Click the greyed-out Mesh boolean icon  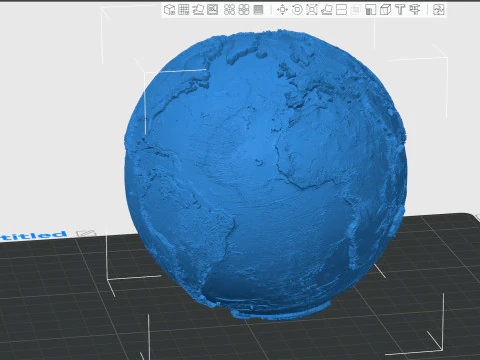[x=356, y=10]
